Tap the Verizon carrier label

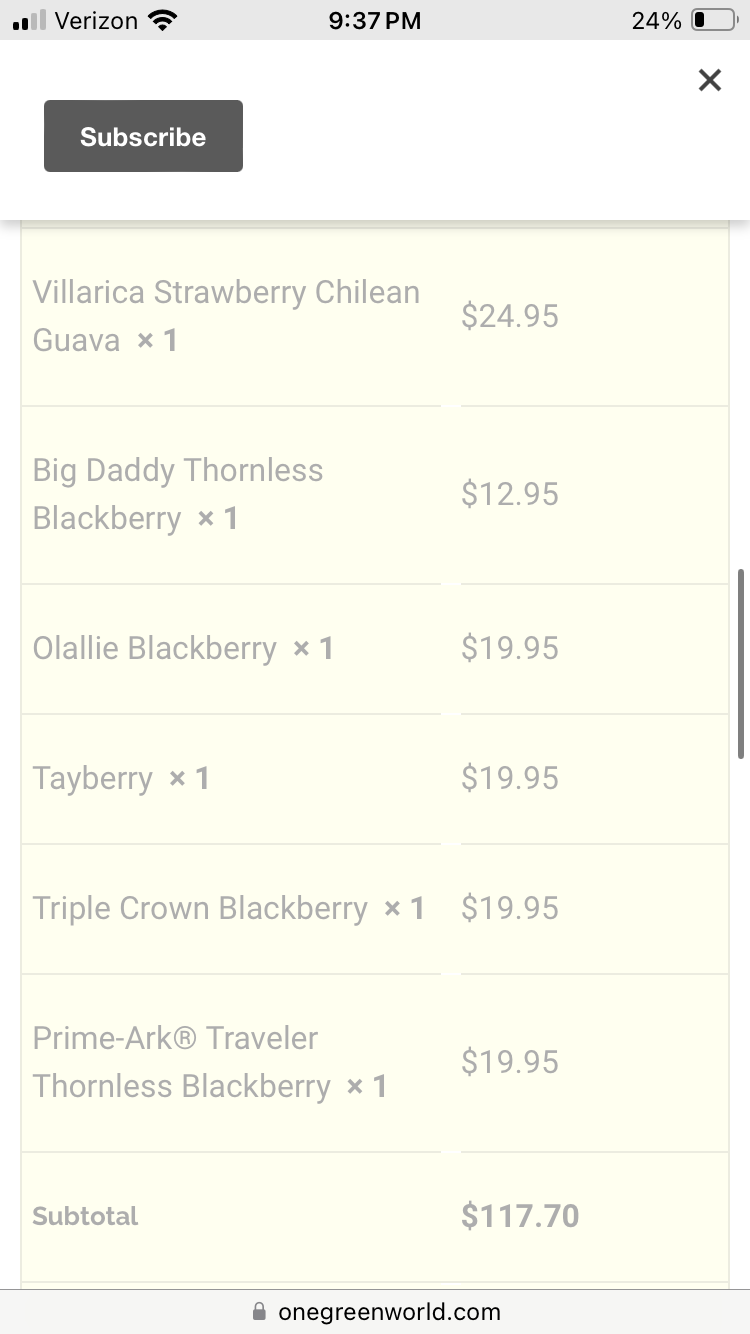(96, 20)
